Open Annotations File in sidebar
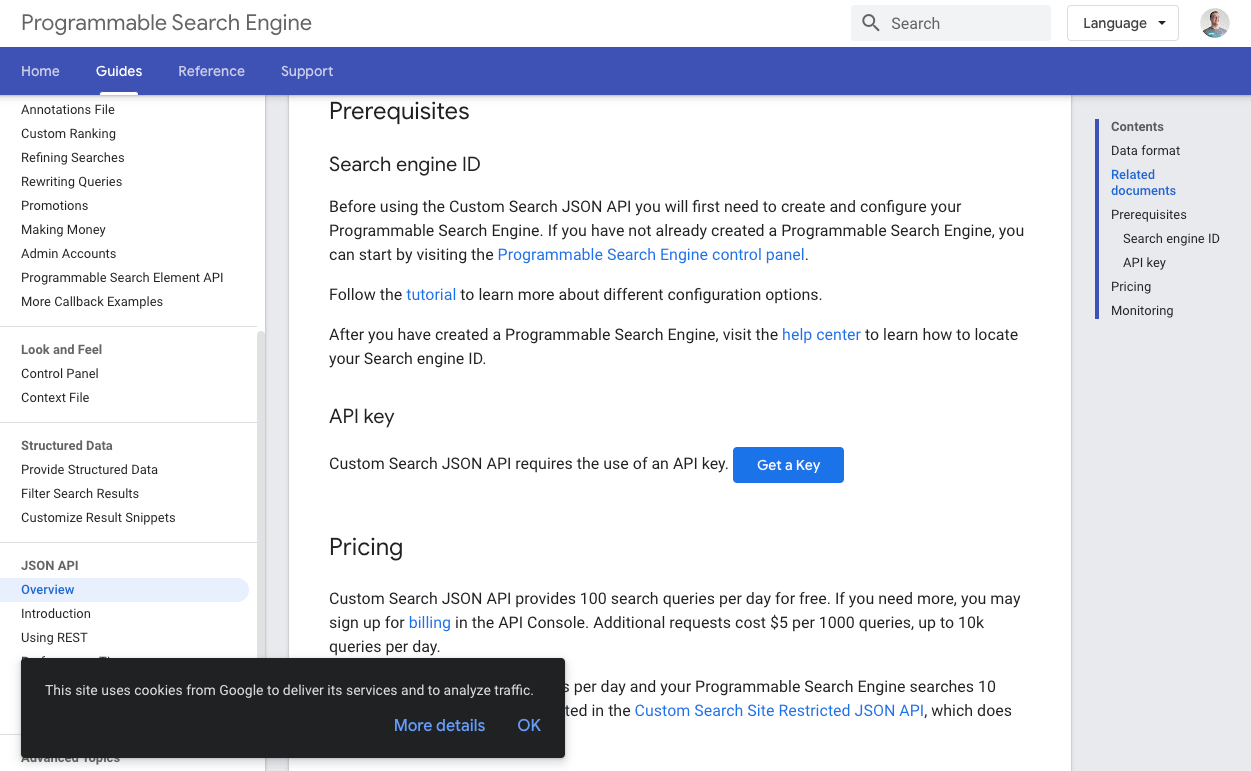 68,109
